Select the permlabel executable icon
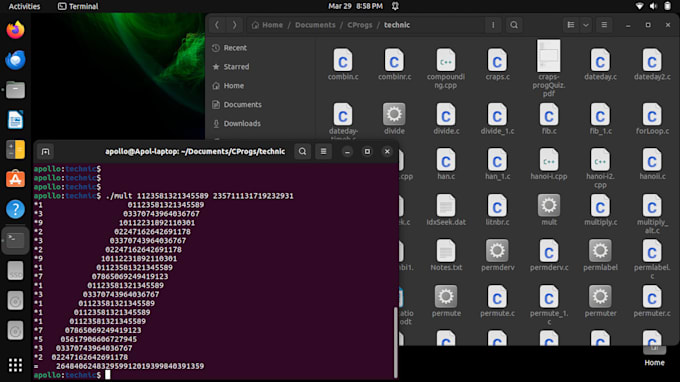Image resolution: width=680 pixels, height=382 pixels. (600, 251)
